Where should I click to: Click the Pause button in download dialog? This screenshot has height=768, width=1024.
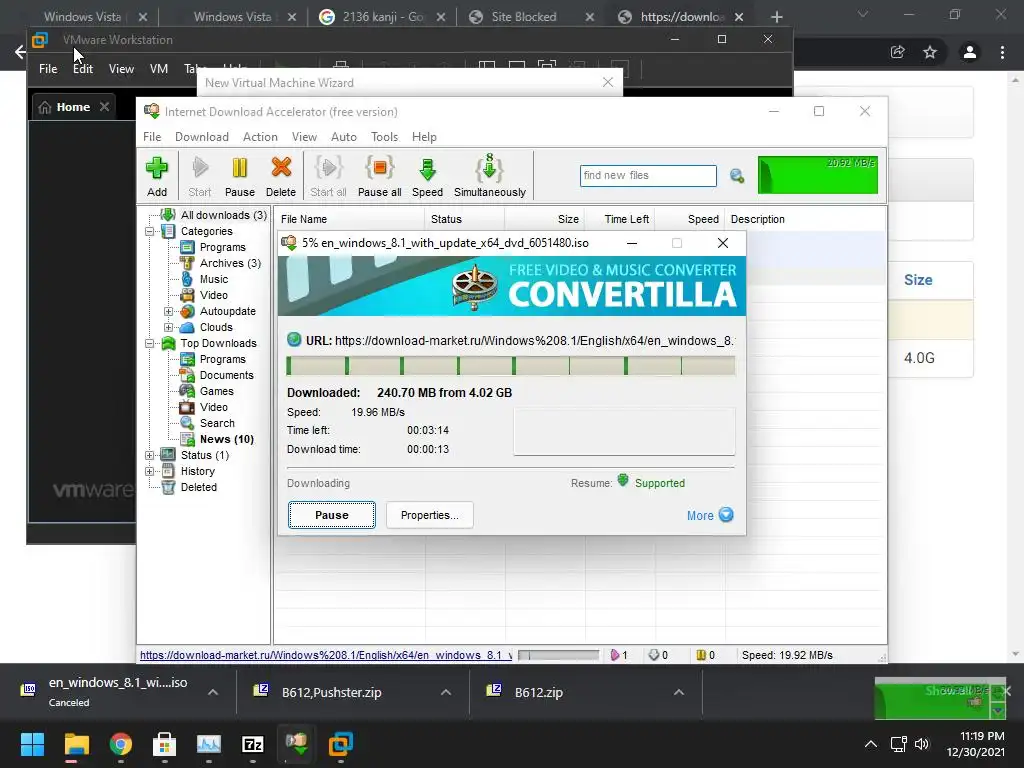pos(332,515)
